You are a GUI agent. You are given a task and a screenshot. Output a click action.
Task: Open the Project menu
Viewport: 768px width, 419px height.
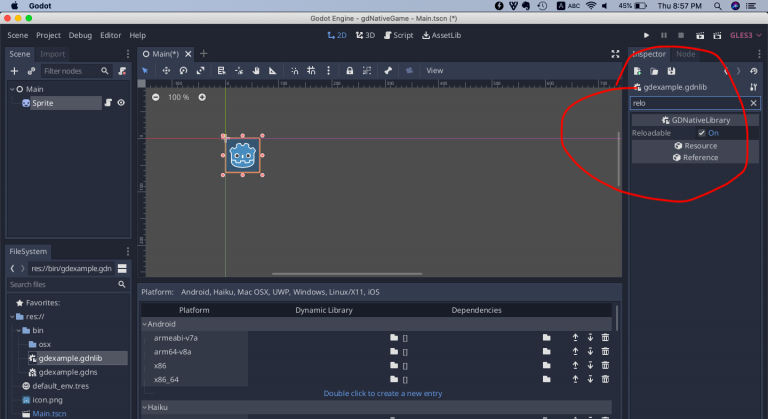tap(48, 35)
